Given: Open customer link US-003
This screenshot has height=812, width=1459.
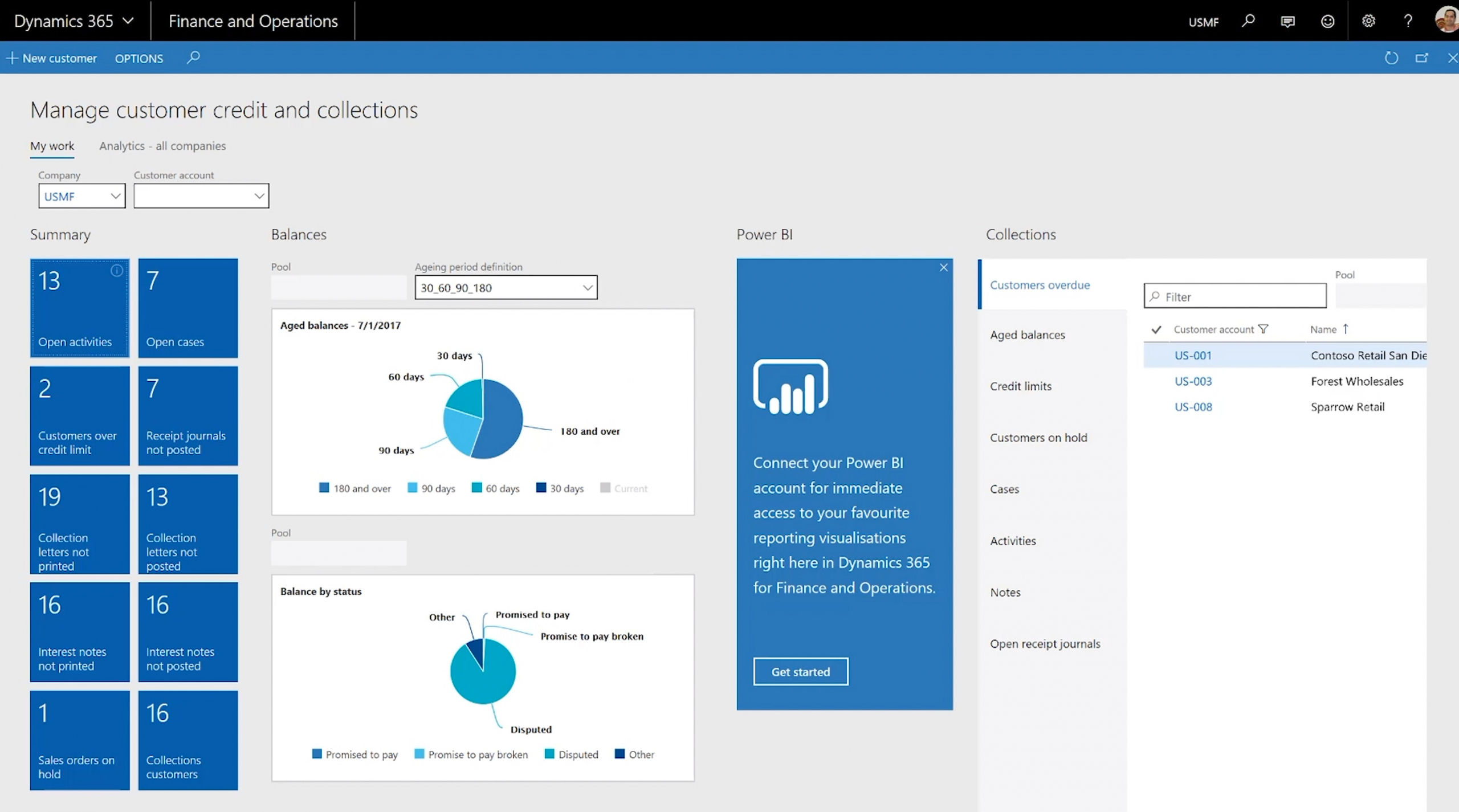Looking at the screenshot, I should tap(1193, 381).
